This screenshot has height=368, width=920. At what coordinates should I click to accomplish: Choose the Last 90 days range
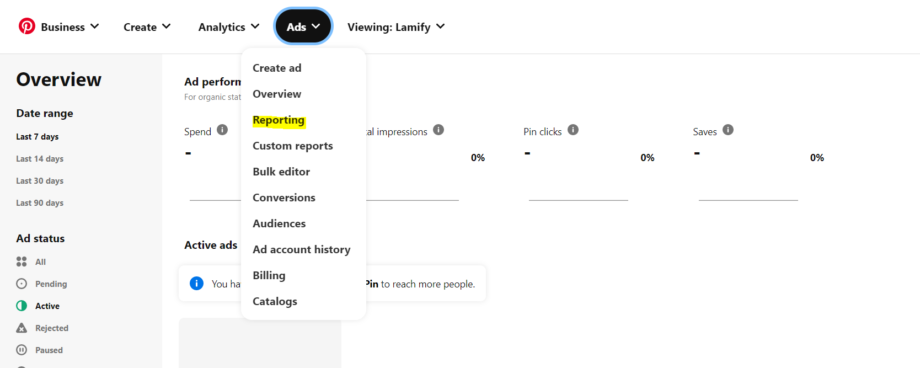click(40, 203)
